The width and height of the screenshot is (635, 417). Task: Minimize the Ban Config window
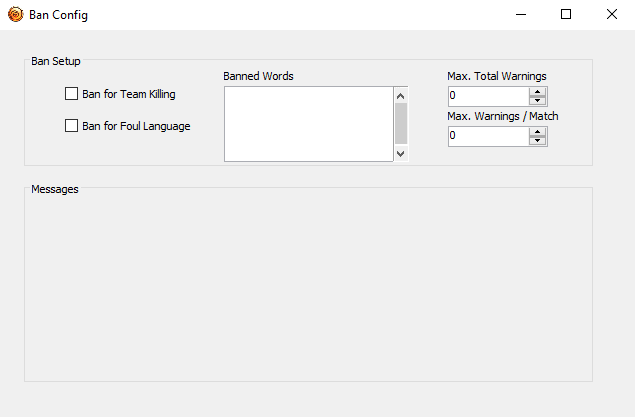tap(520, 15)
